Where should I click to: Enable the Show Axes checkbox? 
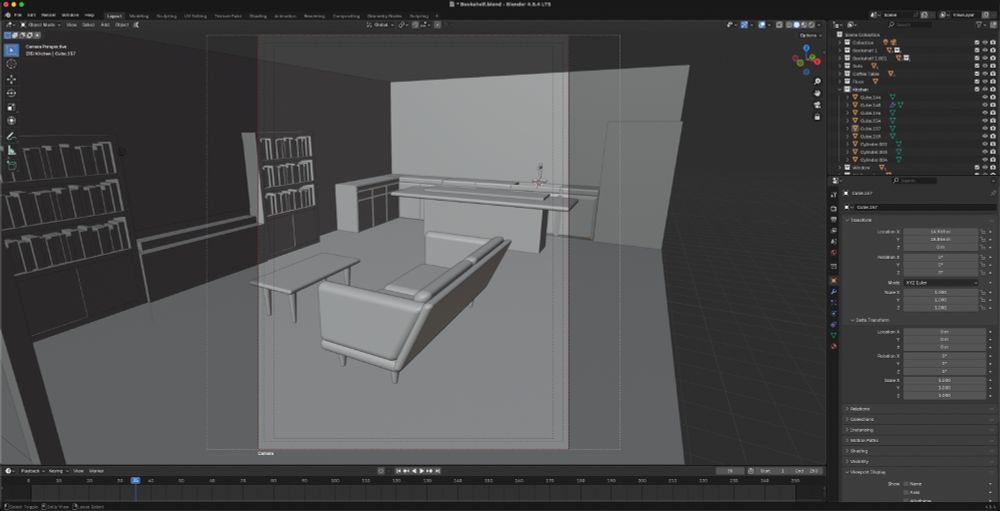pos(906,492)
